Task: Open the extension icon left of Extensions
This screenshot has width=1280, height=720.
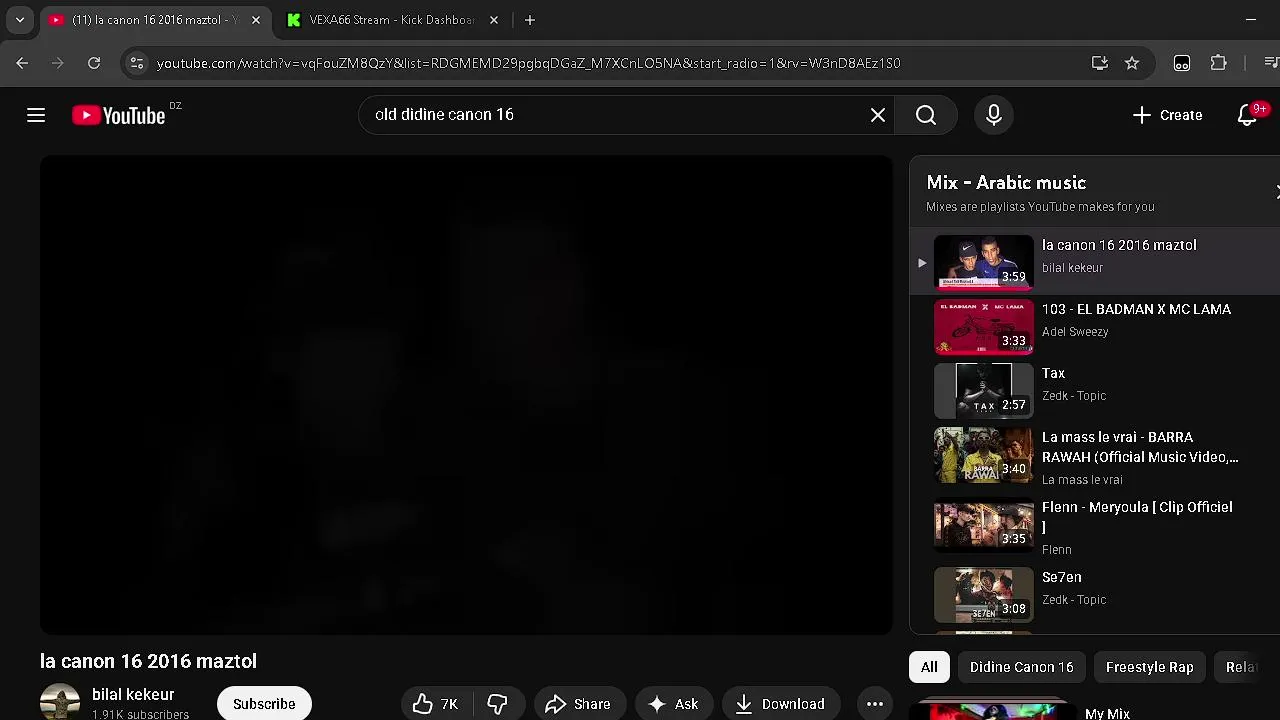Action: pos(1182,63)
